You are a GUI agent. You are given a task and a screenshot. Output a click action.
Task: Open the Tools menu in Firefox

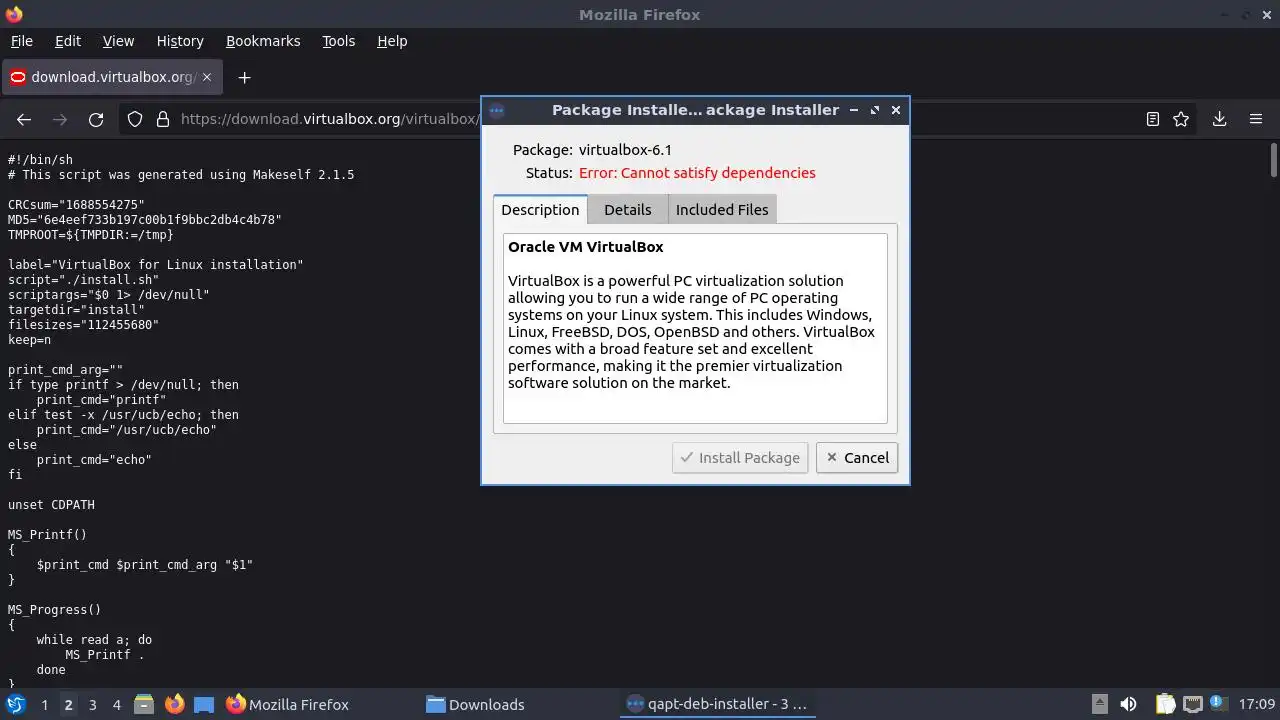(x=339, y=41)
